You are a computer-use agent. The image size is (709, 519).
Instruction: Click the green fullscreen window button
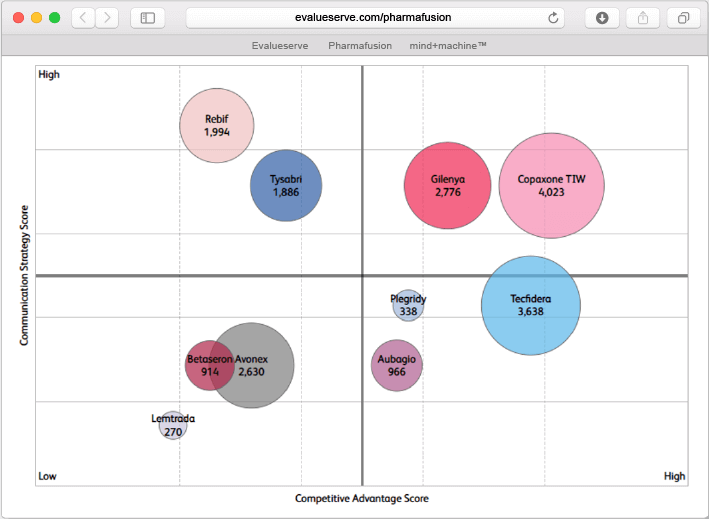click(55, 18)
